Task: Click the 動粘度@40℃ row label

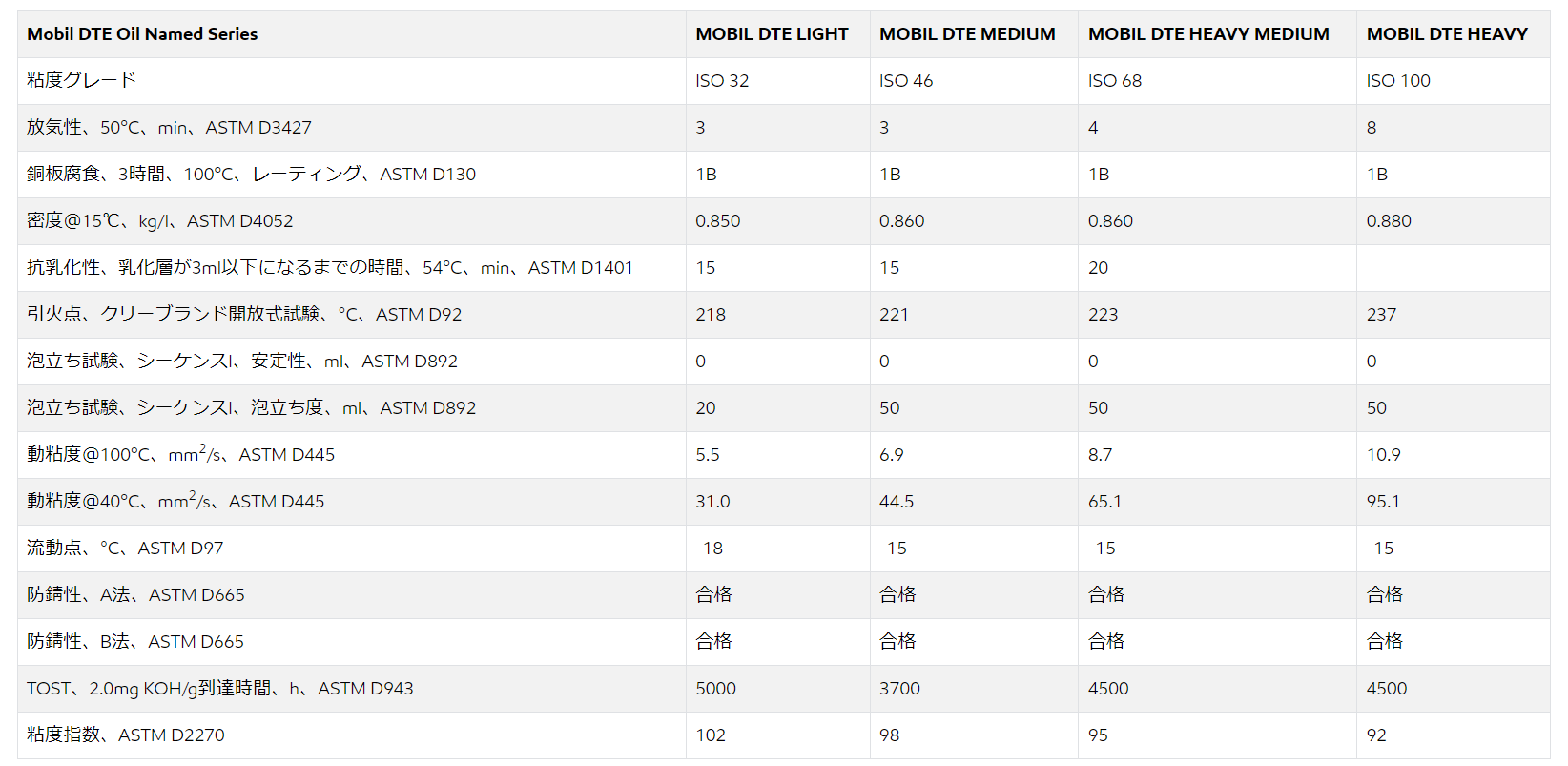Action: click(x=175, y=500)
